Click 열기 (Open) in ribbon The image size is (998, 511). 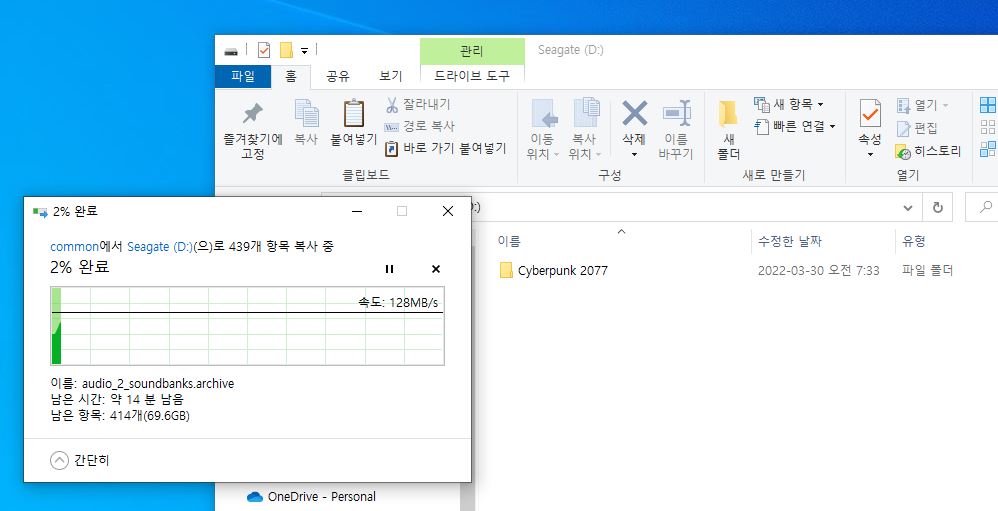(x=922, y=104)
